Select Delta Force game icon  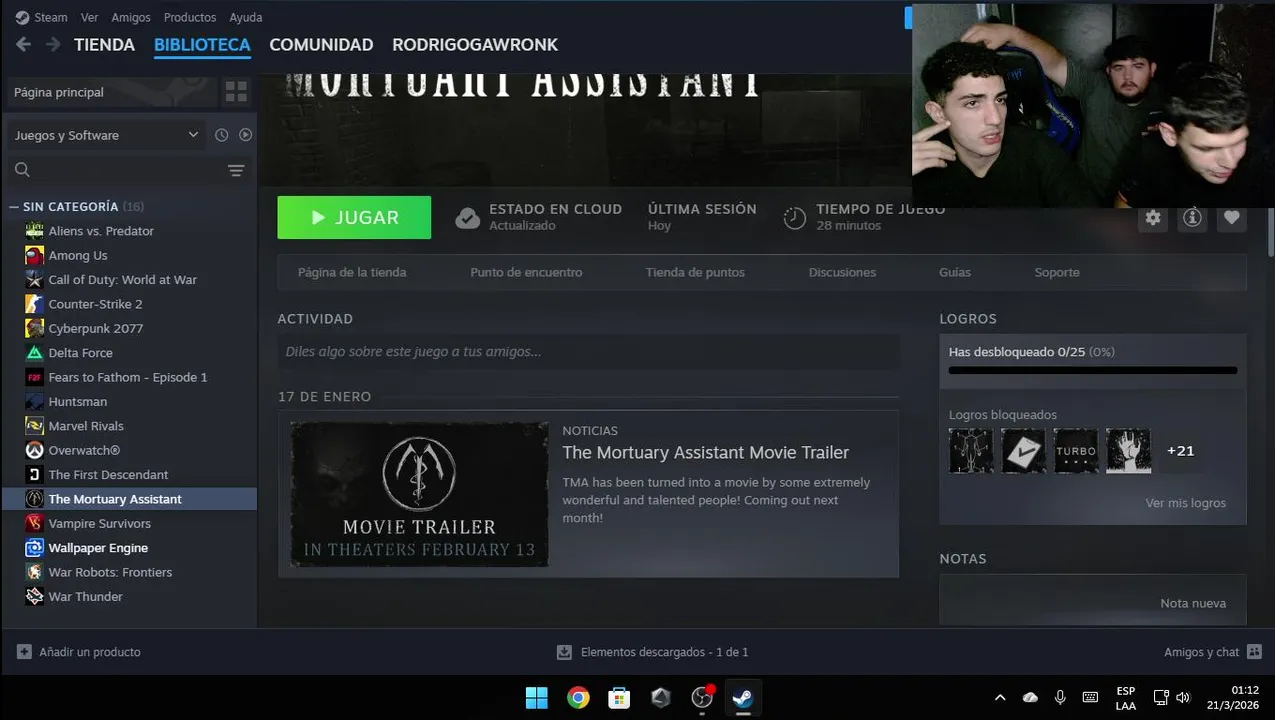34,353
